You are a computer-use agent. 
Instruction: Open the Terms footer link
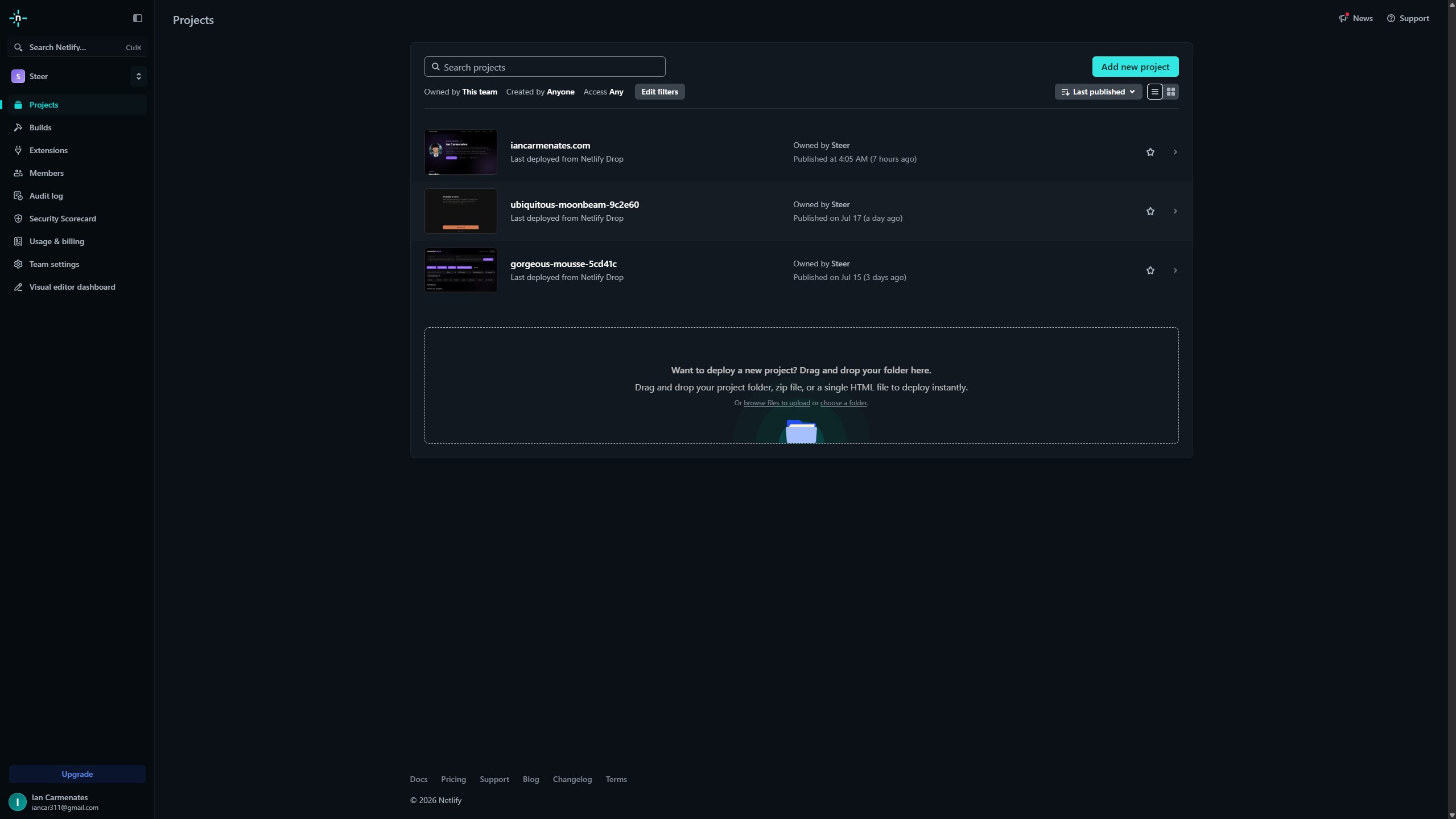(616, 779)
